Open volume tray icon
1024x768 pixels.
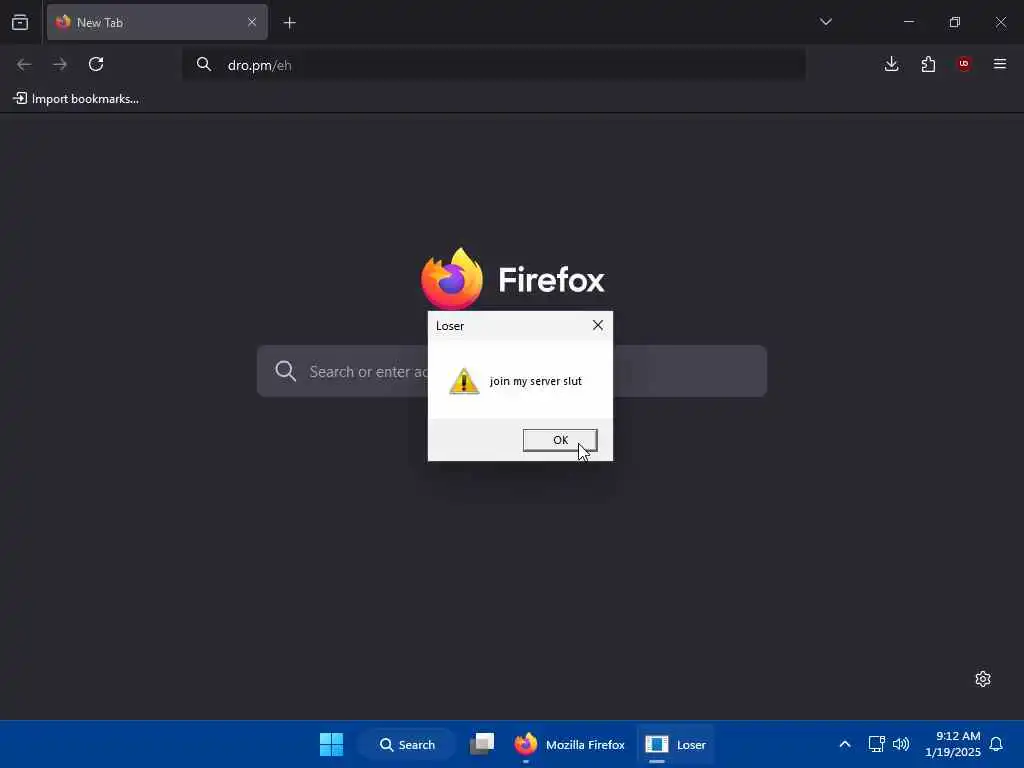point(901,744)
